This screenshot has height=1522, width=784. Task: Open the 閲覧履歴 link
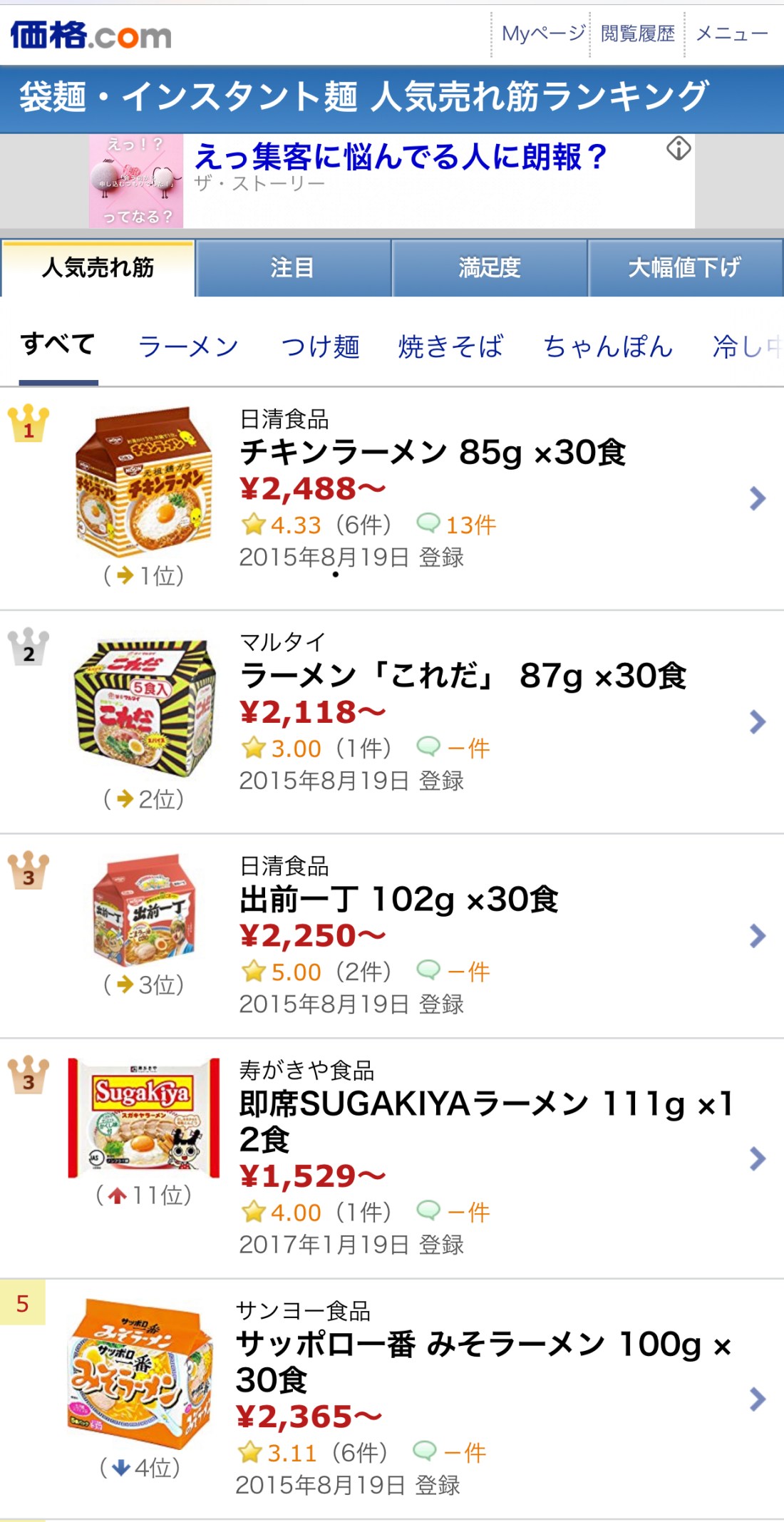pos(637,34)
